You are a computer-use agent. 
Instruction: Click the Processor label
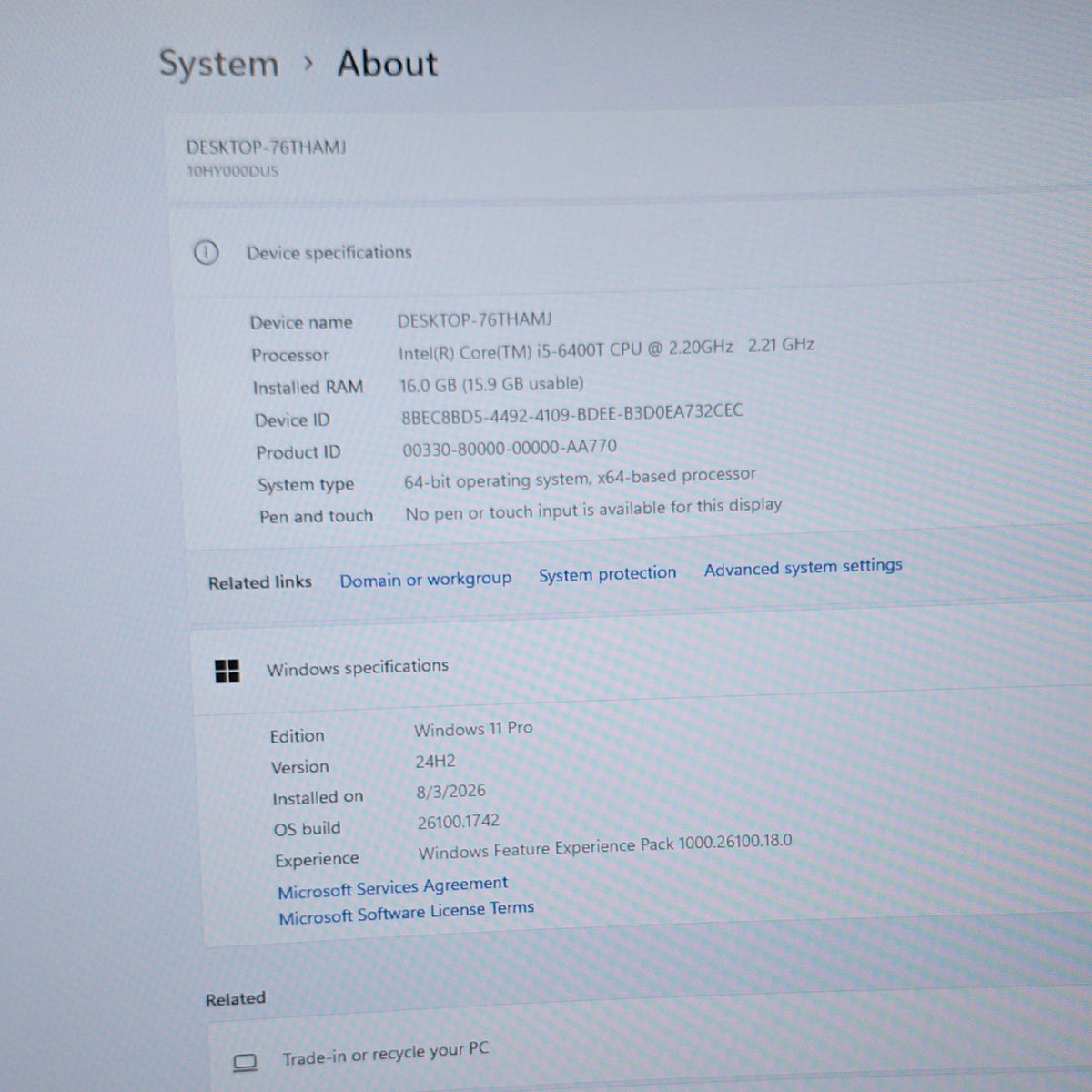[x=290, y=355]
